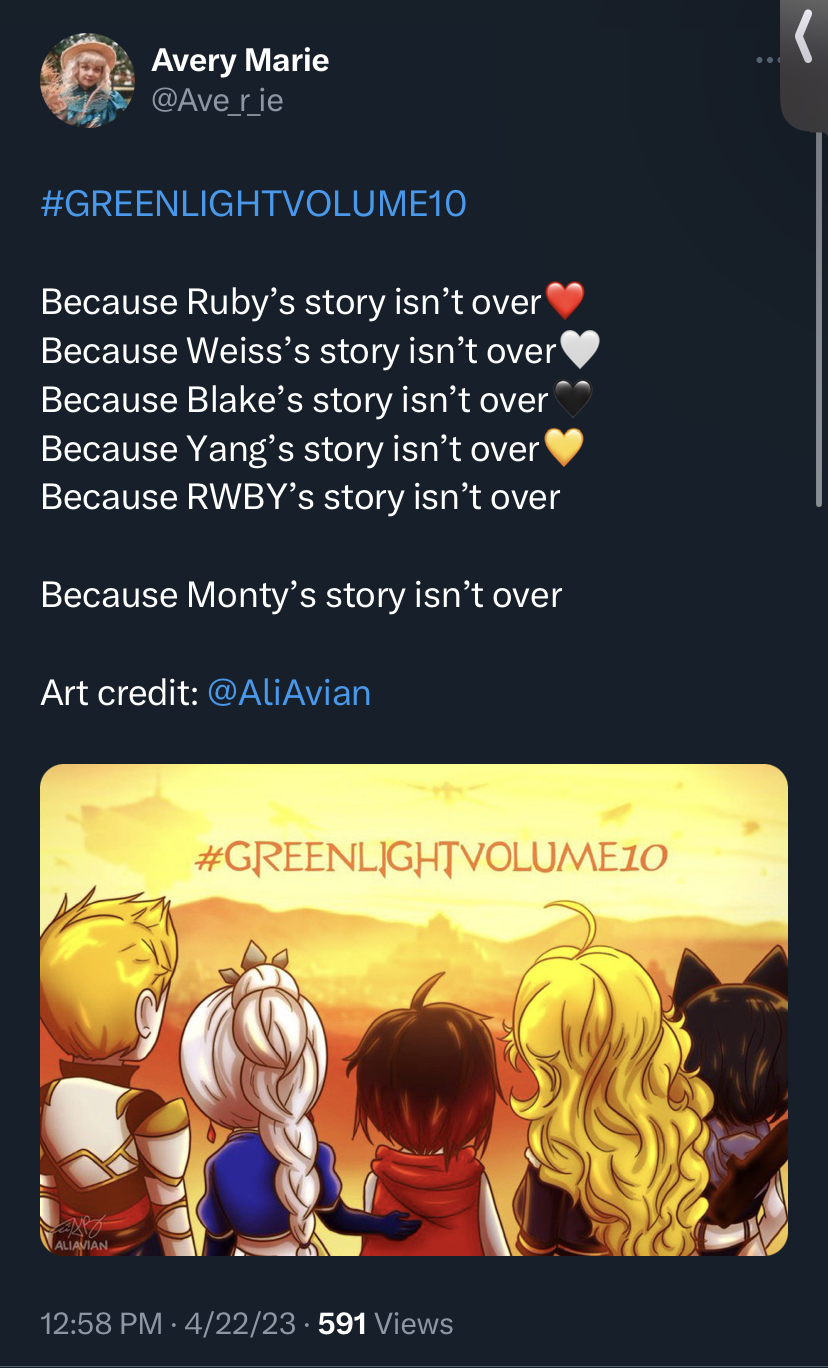828x1368 pixels.
Task: Select the "Because Monty's story isn't over" line
Action: [301, 595]
